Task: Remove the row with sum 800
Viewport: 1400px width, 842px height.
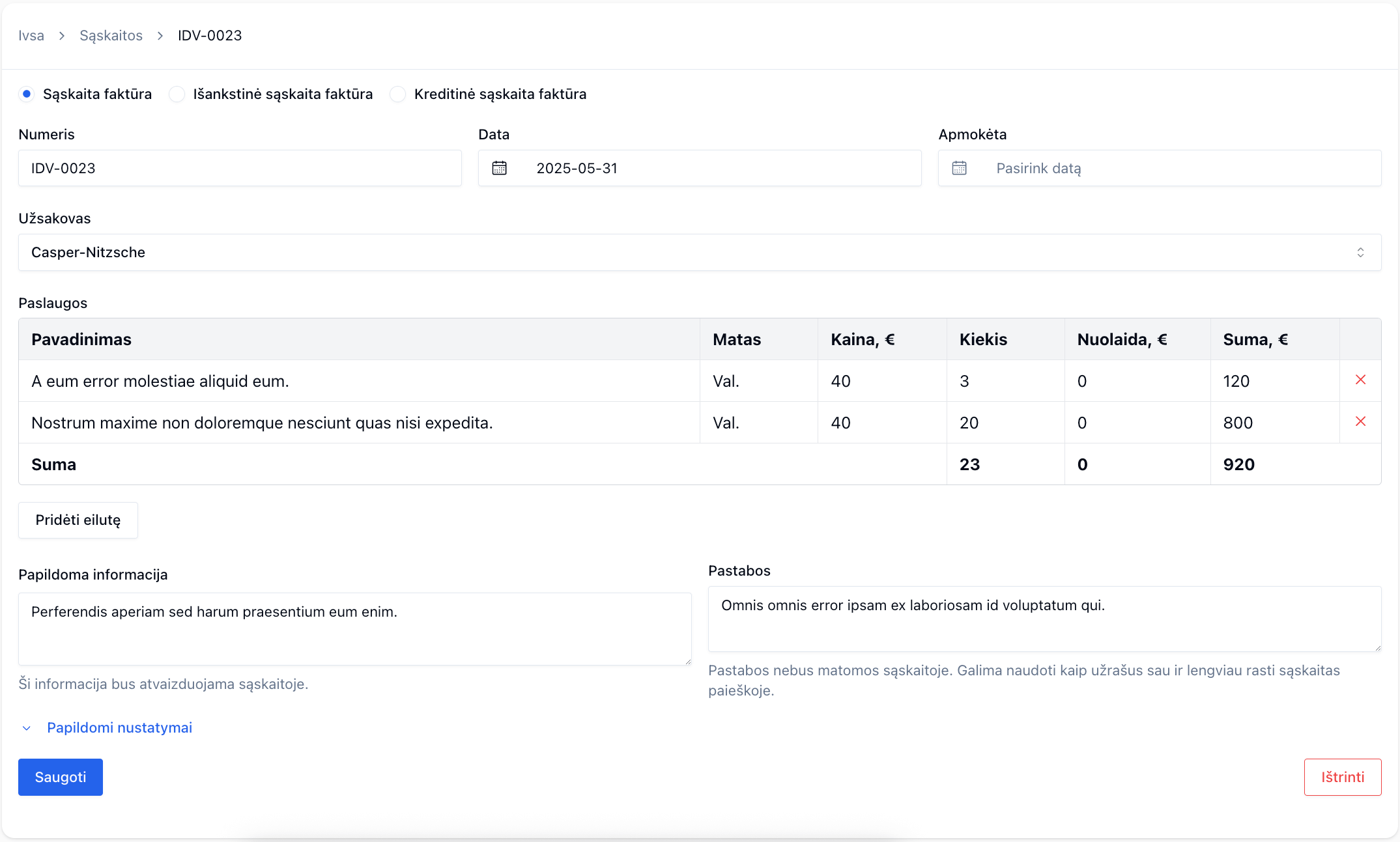Action: coord(1360,421)
